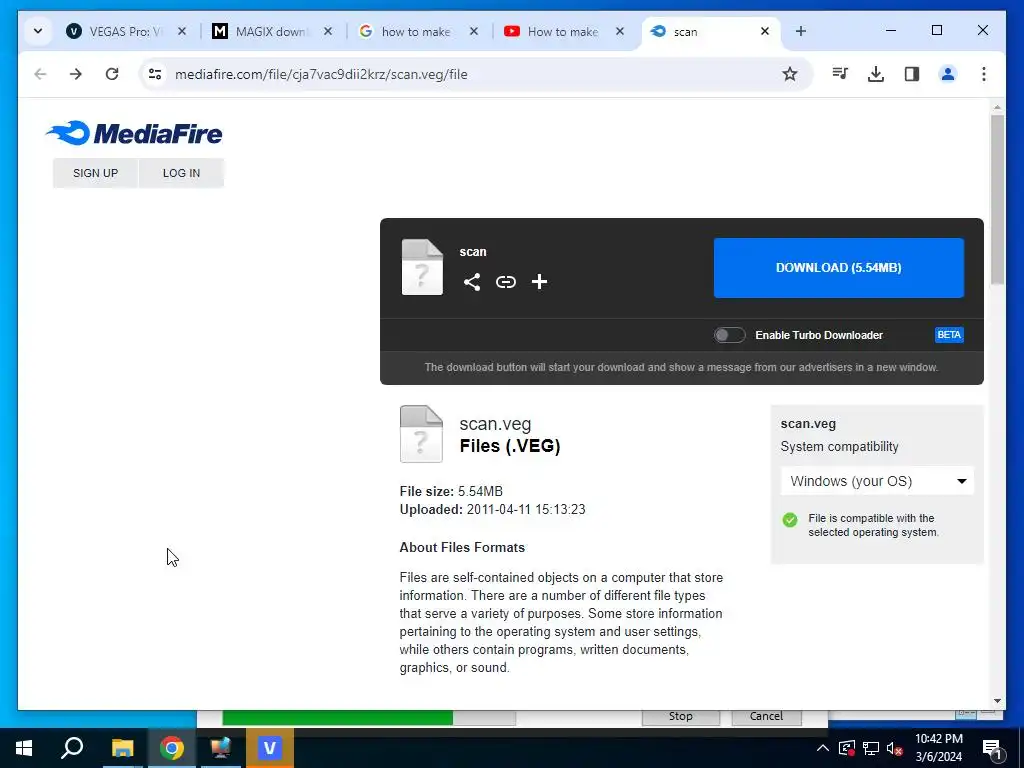Image resolution: width=1024 pixels, height=768 pixels.
Task: Click the address bar URL
Action: click(x=321, y=74)
